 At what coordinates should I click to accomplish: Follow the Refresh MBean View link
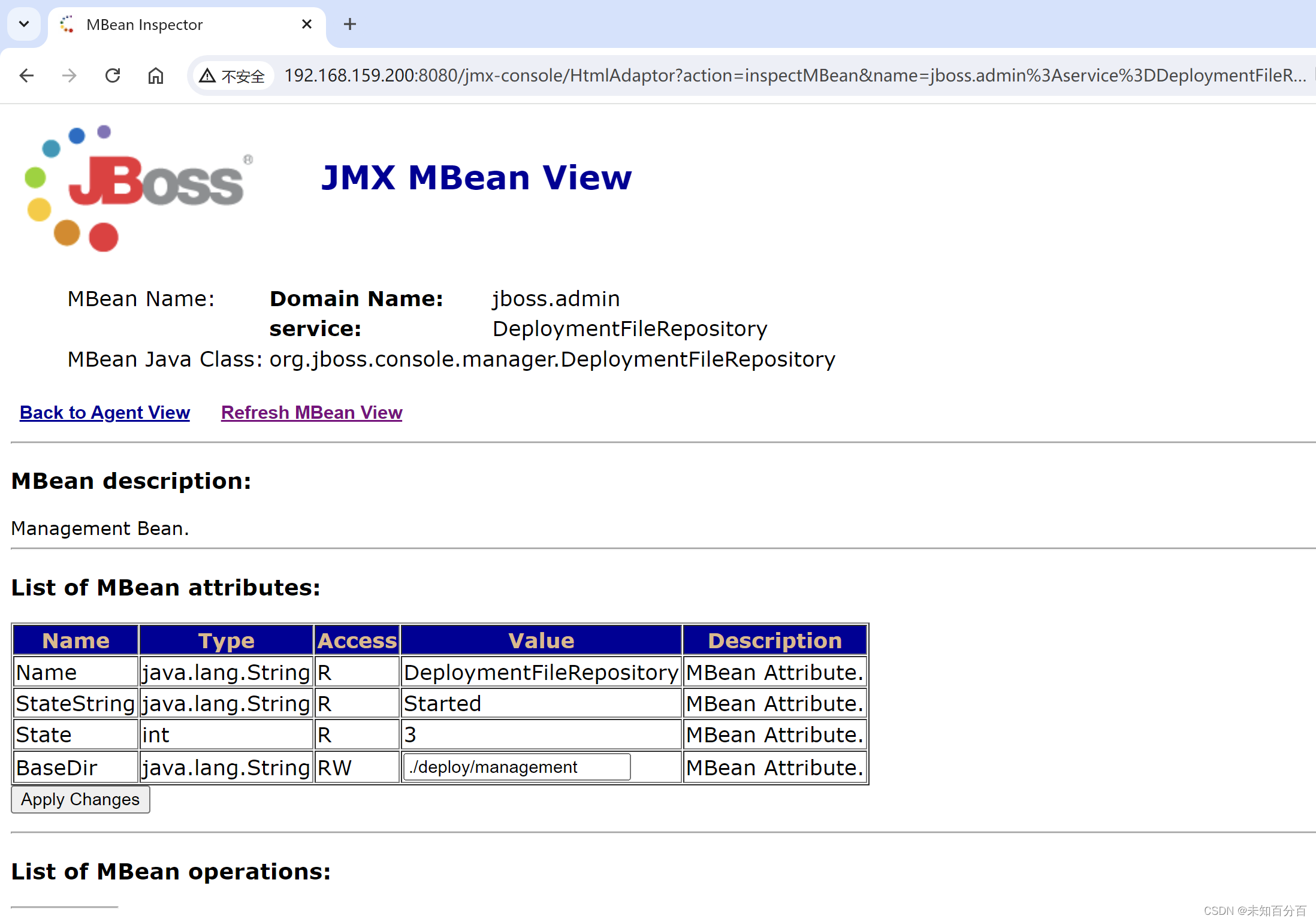pyautogui.click(x=312, y=413)
